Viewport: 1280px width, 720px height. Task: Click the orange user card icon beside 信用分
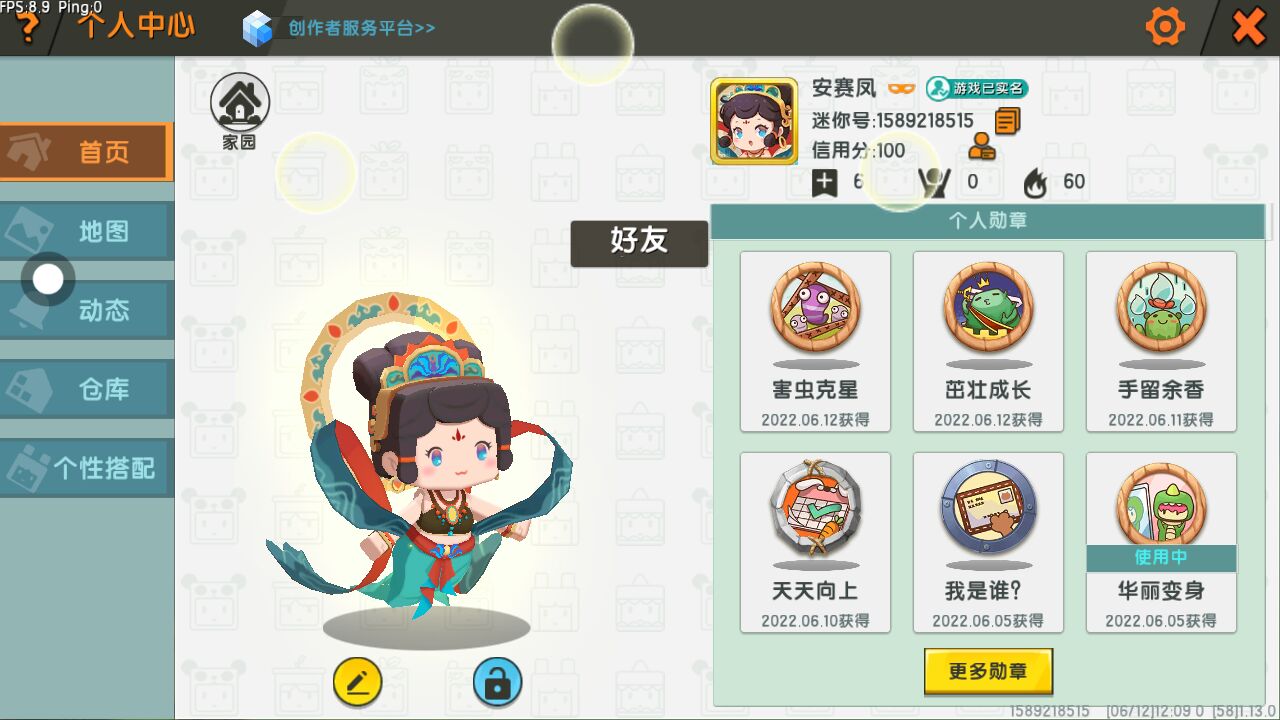(x=982, y=148)
